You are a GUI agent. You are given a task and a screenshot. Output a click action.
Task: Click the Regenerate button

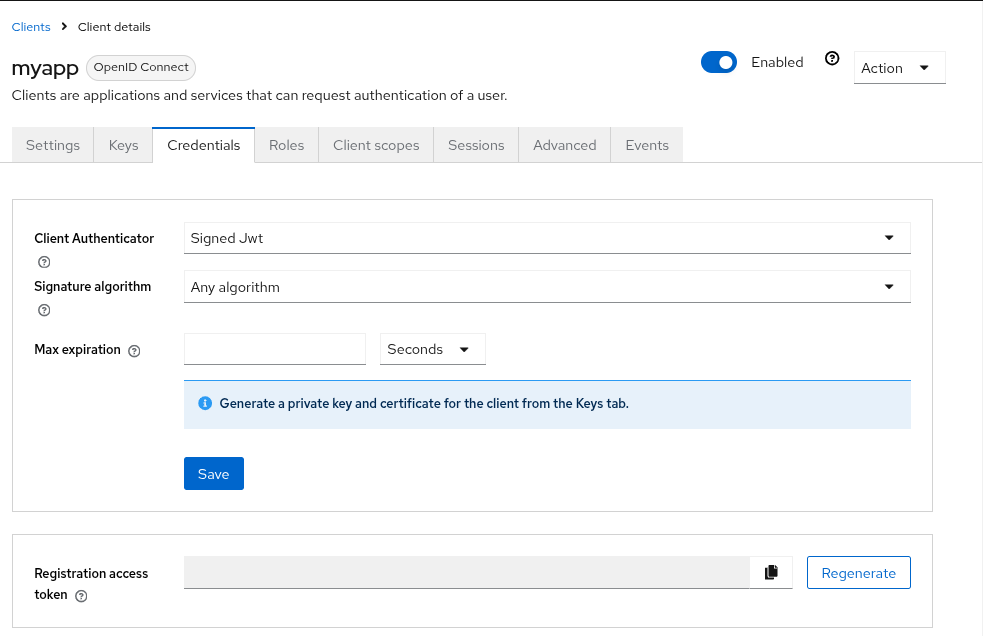(x=858, y=573)
